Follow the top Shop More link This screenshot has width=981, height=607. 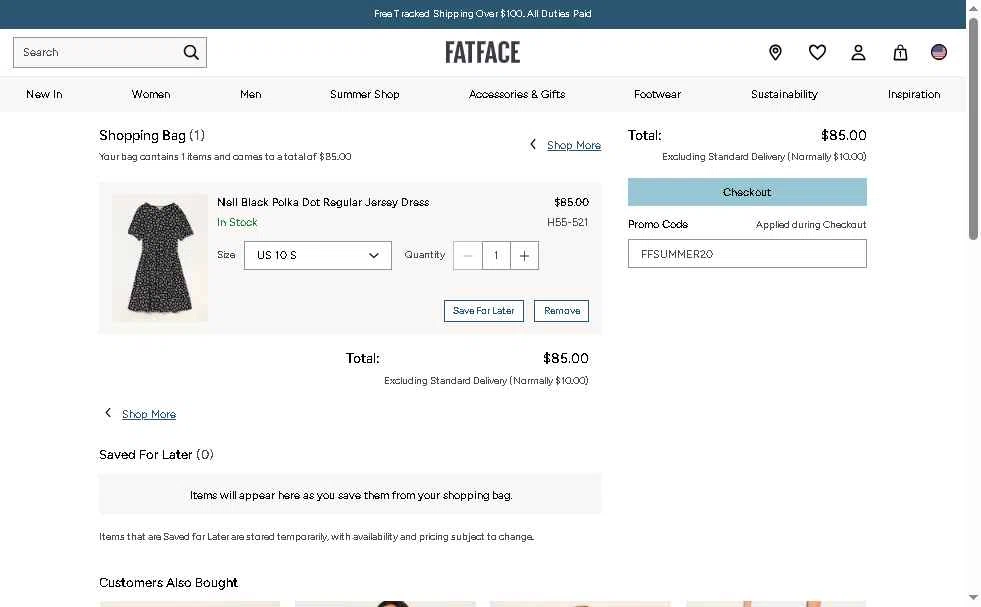pos(574,145)
